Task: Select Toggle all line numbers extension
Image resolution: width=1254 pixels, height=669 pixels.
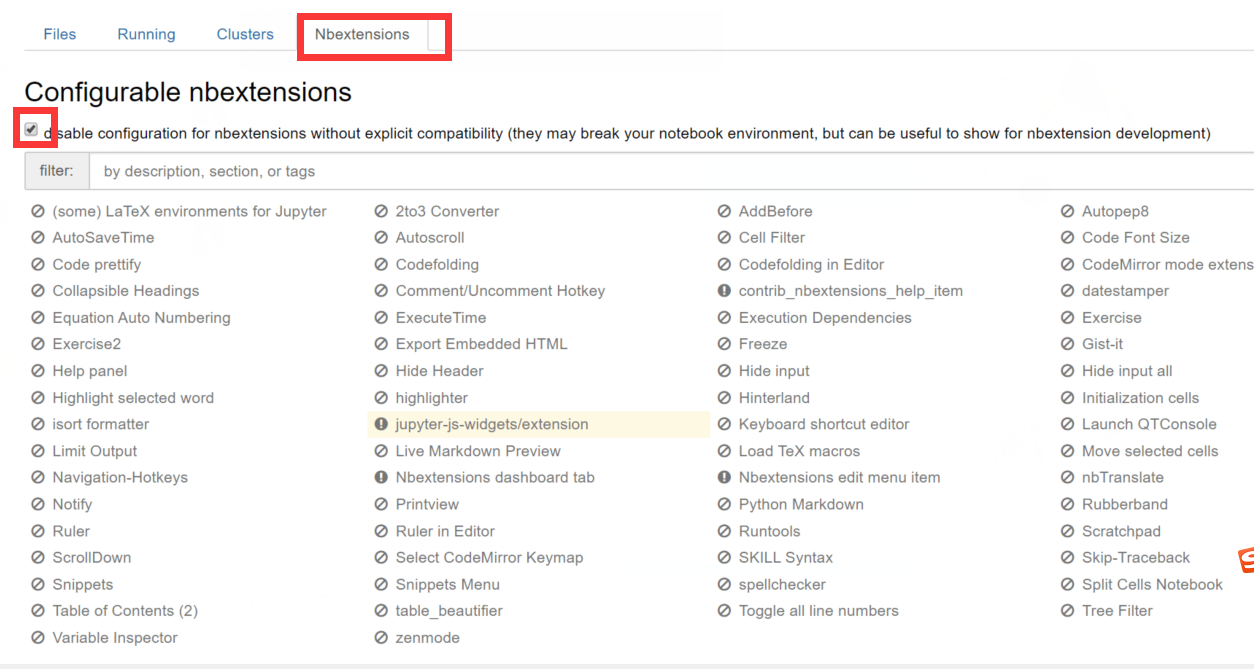Action: (818, 611)
